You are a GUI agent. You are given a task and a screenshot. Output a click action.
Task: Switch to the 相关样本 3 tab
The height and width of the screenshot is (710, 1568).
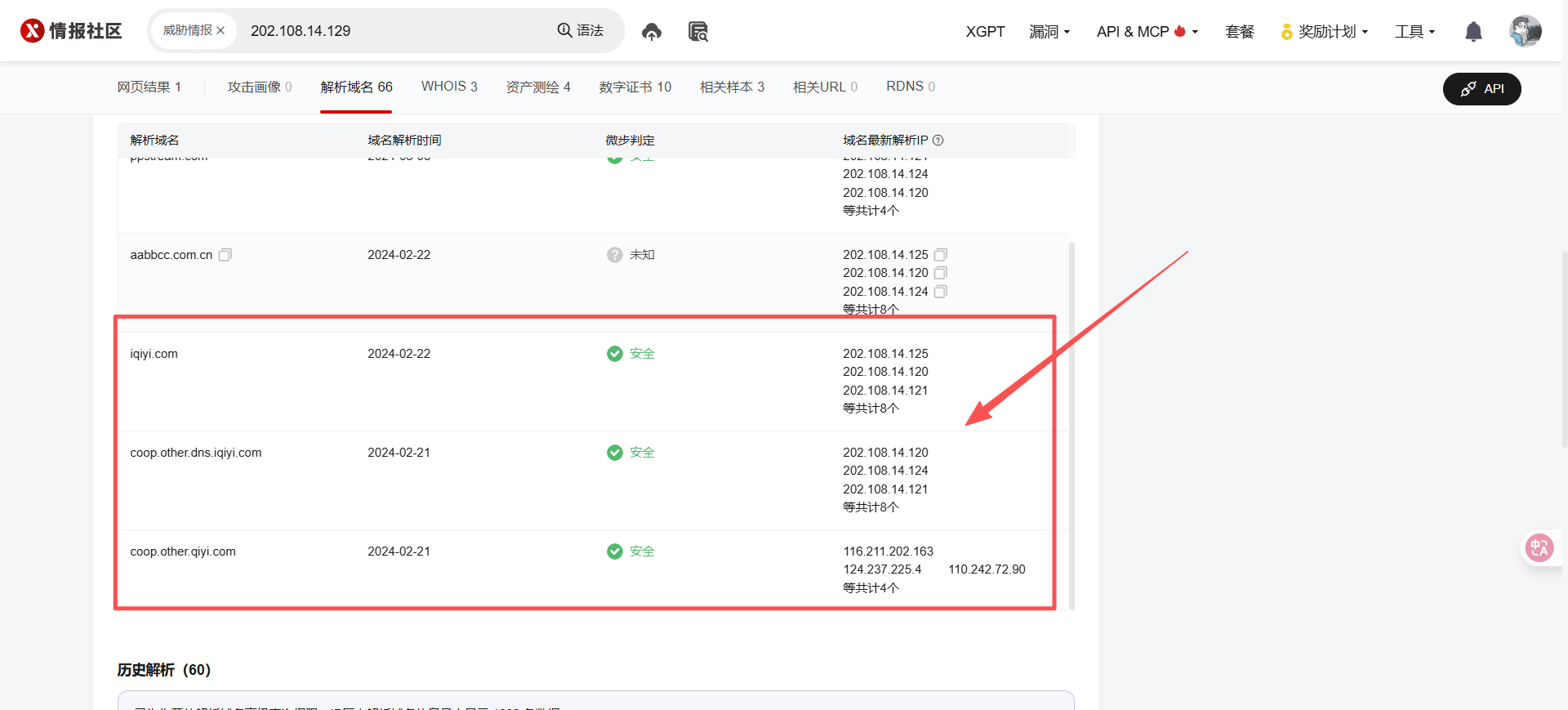[733, 87]
